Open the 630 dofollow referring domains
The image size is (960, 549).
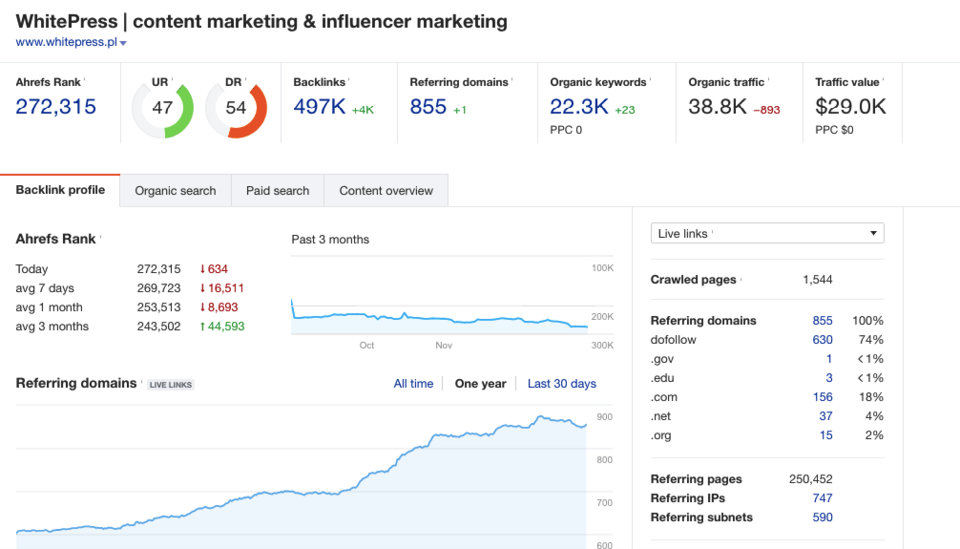(x=822, y=340)
